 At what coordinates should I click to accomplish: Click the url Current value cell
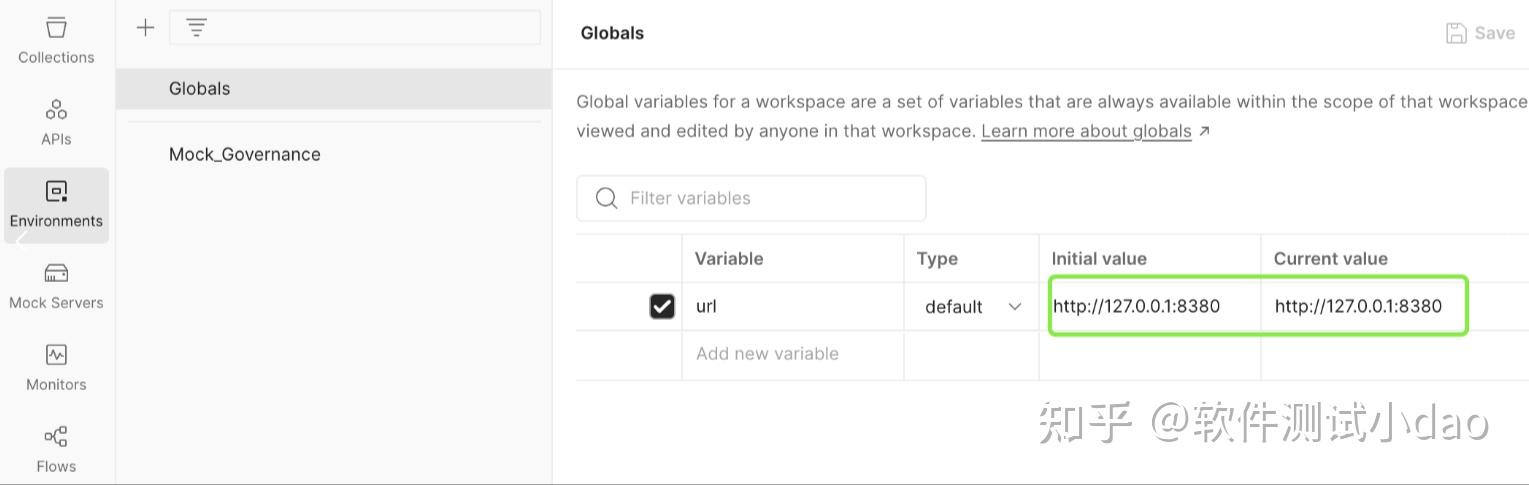tap(1358, 306)
